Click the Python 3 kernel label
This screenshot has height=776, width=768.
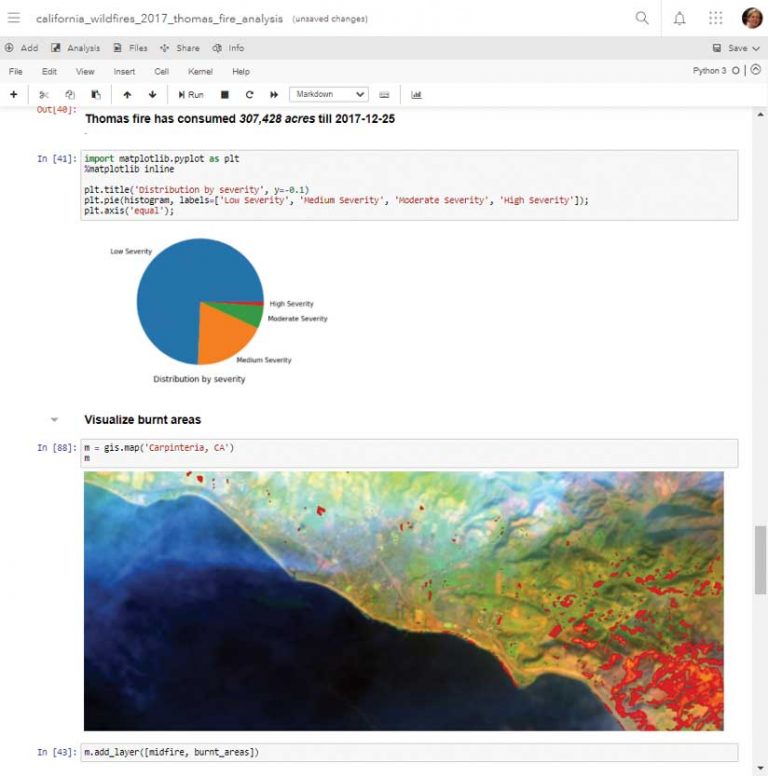(x=709, y=71)
